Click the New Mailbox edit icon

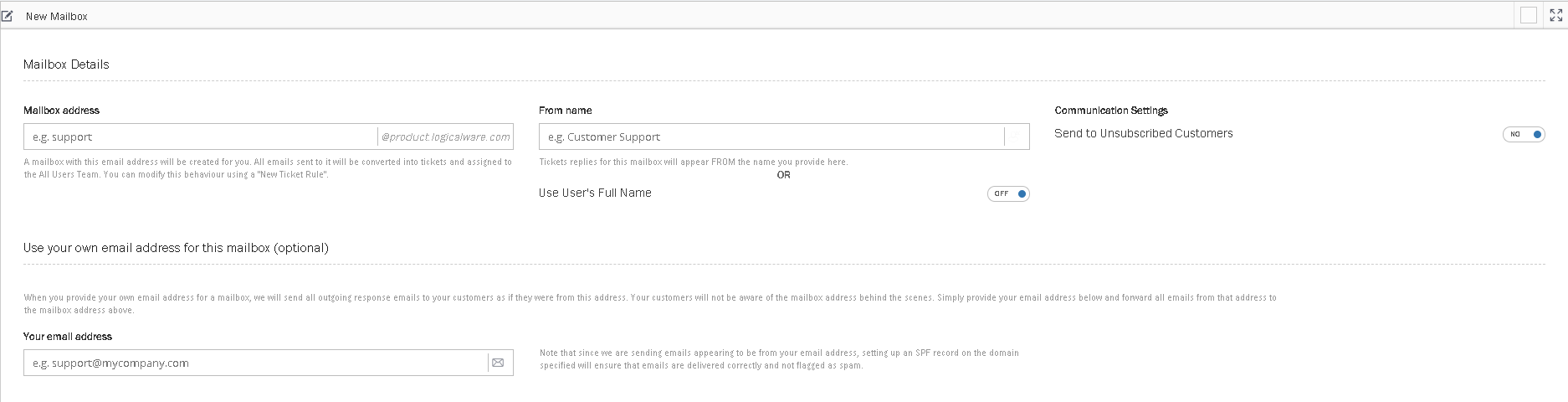coord(8,16)
